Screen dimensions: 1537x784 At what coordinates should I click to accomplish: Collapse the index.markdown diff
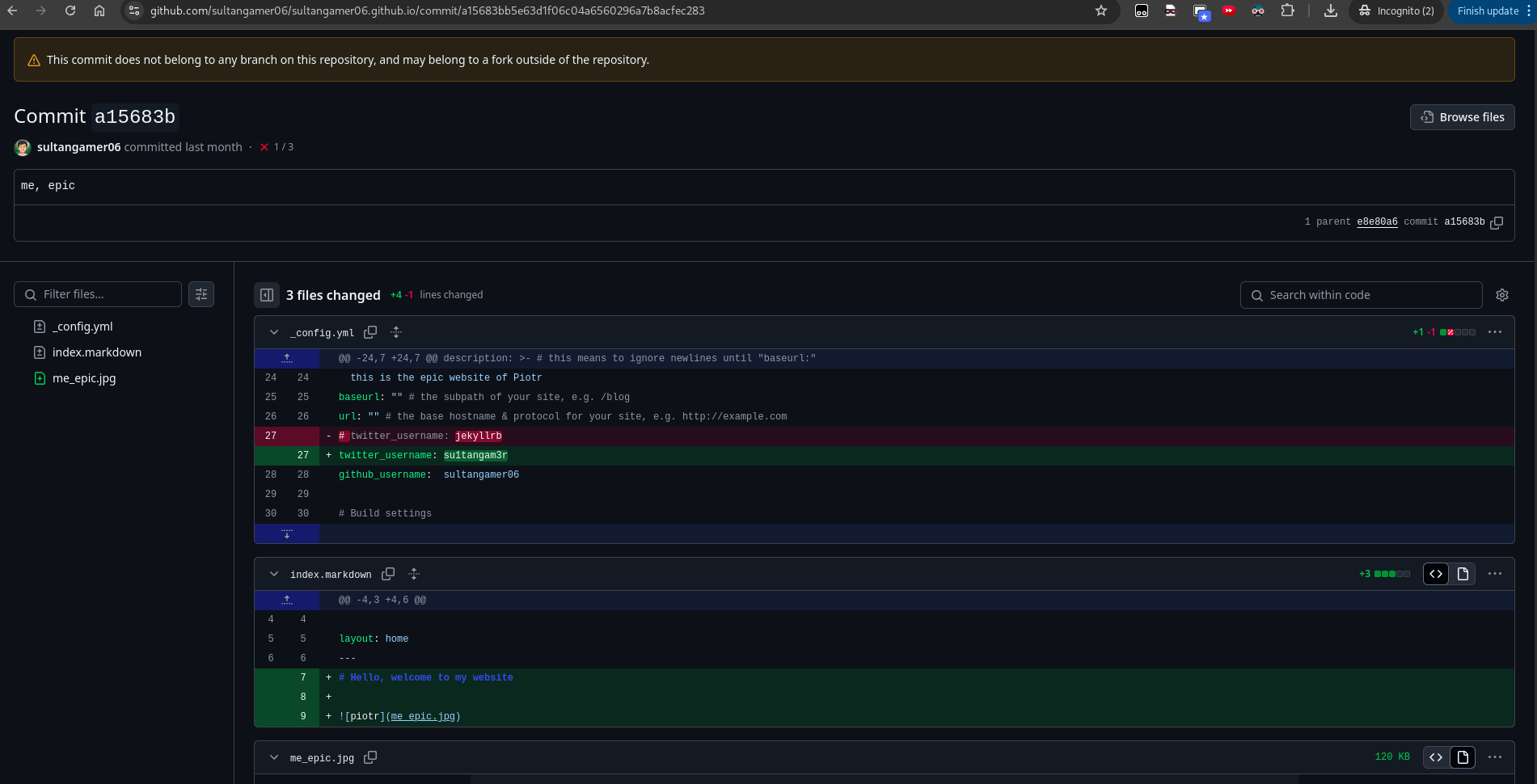point(274,574)
